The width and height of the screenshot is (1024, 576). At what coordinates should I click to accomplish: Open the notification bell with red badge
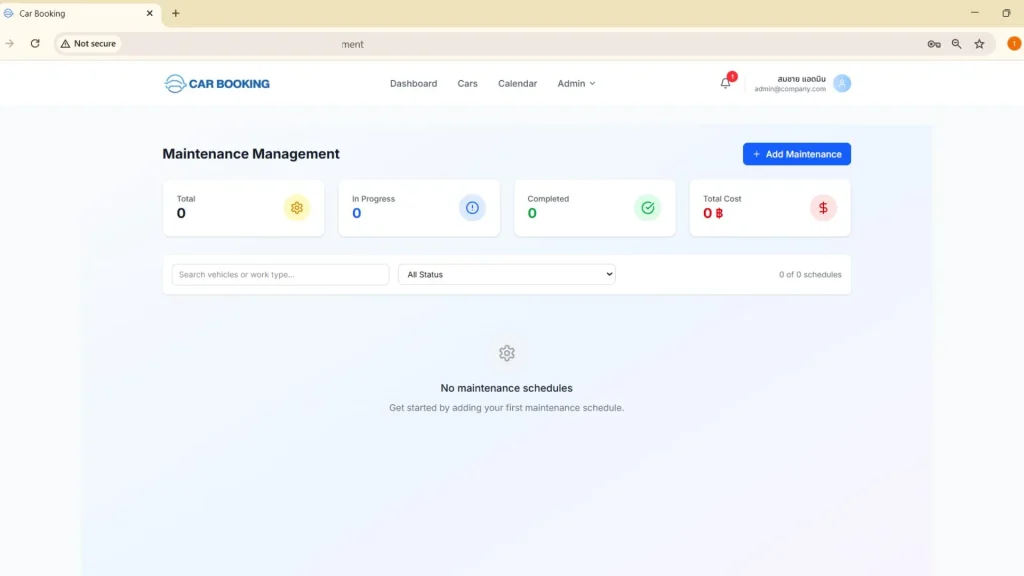[x=725, y=84]
